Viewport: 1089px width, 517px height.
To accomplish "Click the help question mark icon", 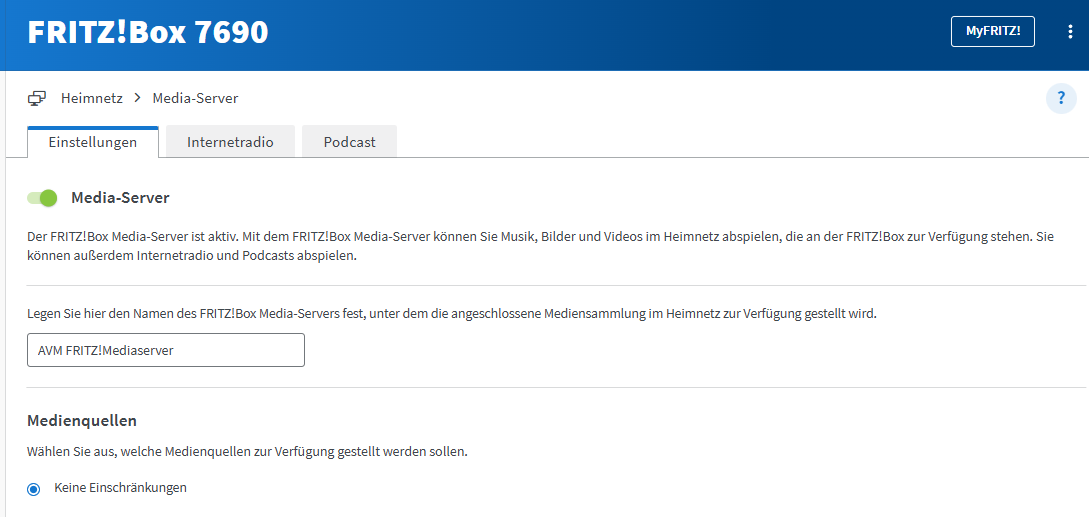I will [1061, 98].
